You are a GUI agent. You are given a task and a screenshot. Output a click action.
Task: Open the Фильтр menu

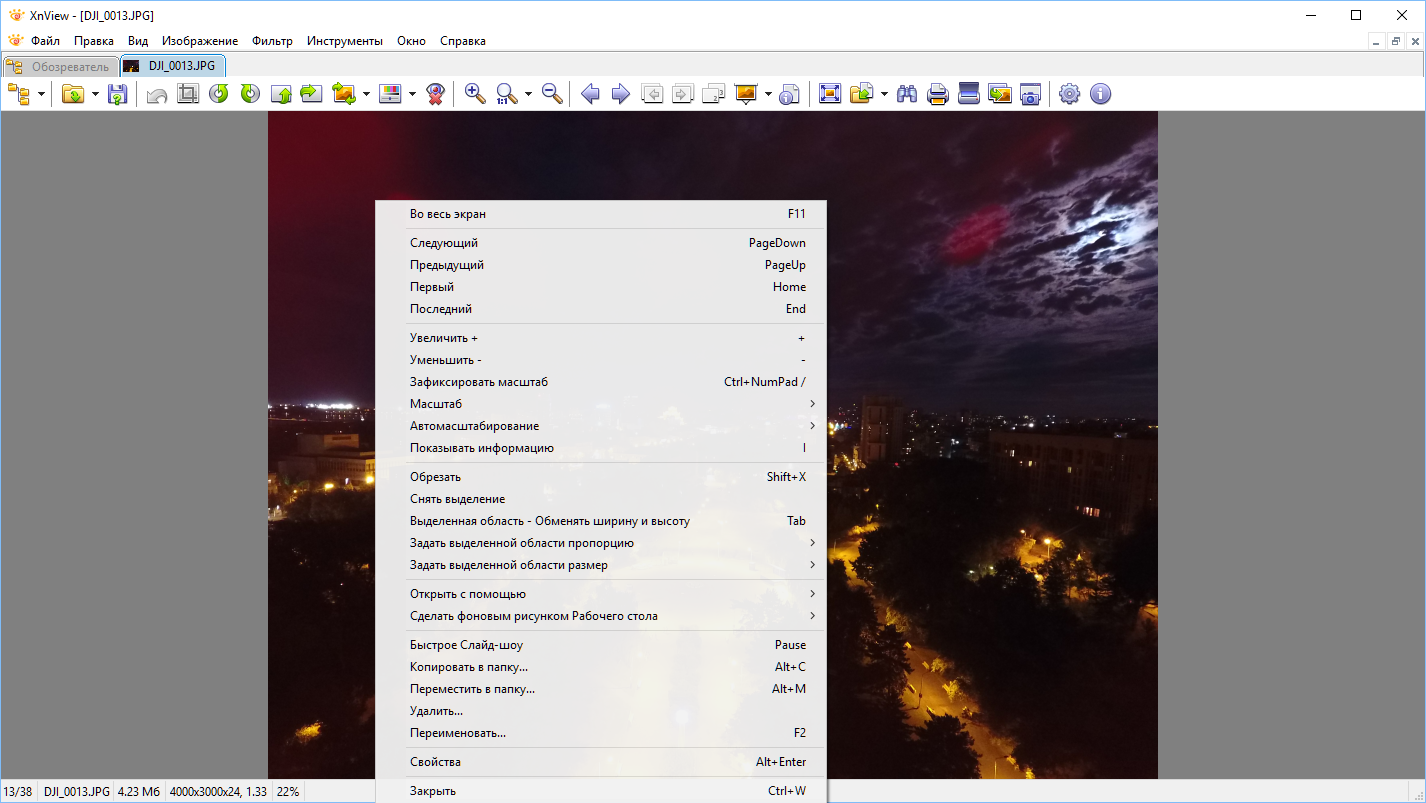tap(272, 41)
